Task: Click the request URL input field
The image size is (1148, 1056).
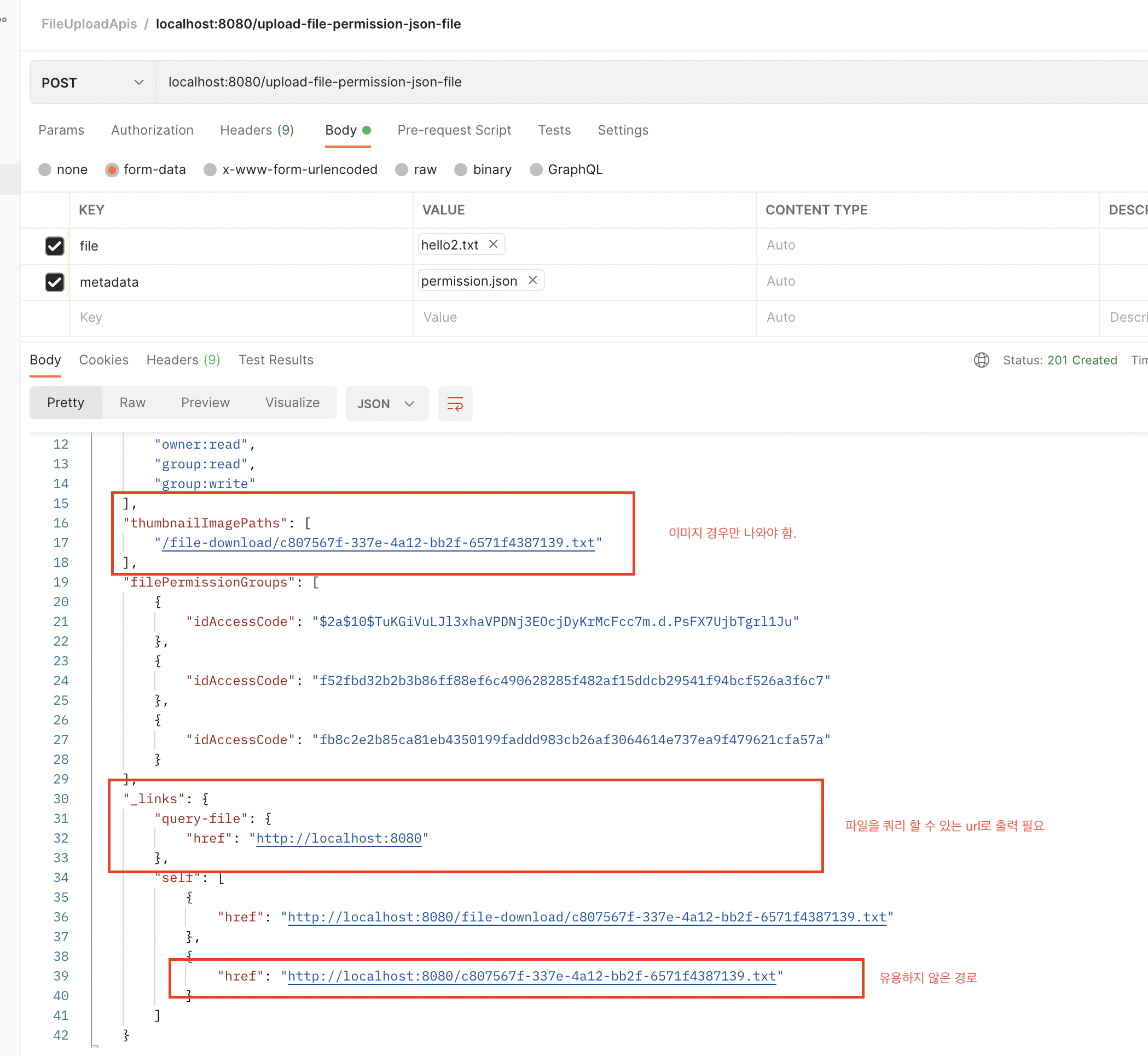Action: 652,82
